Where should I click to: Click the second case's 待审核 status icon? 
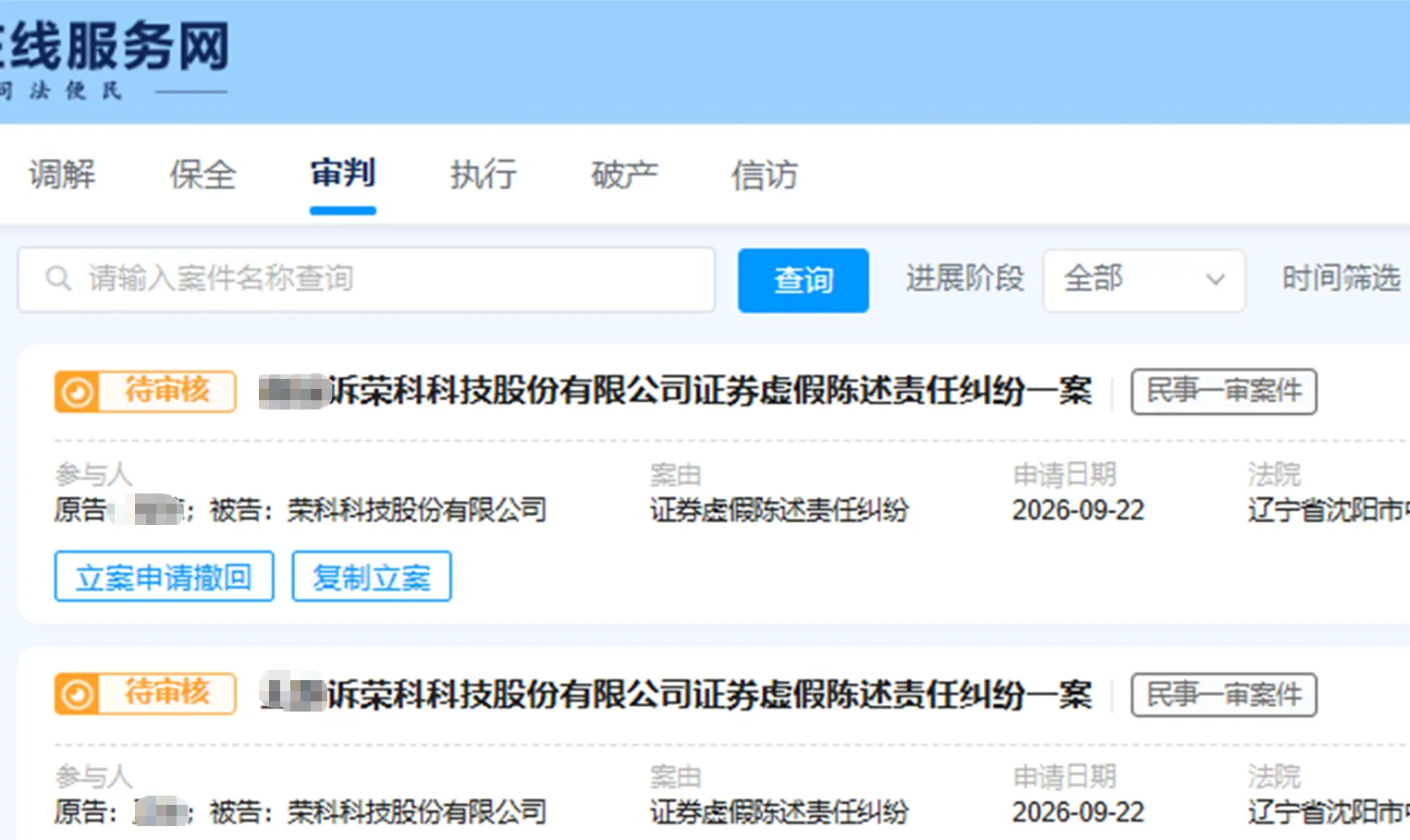78,694
